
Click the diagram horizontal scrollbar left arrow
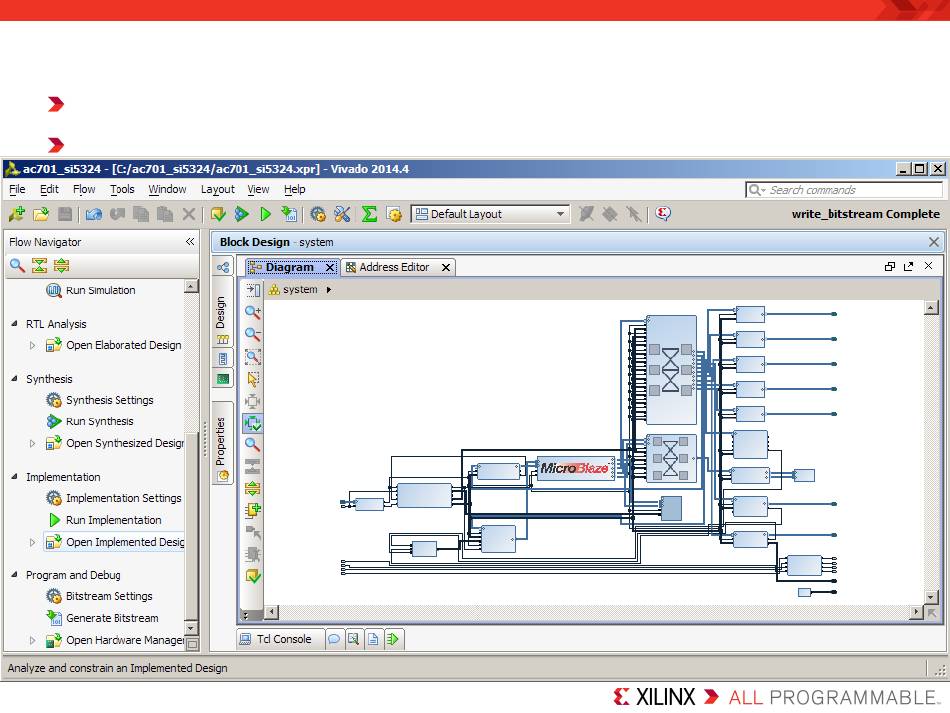click(271, 612)
